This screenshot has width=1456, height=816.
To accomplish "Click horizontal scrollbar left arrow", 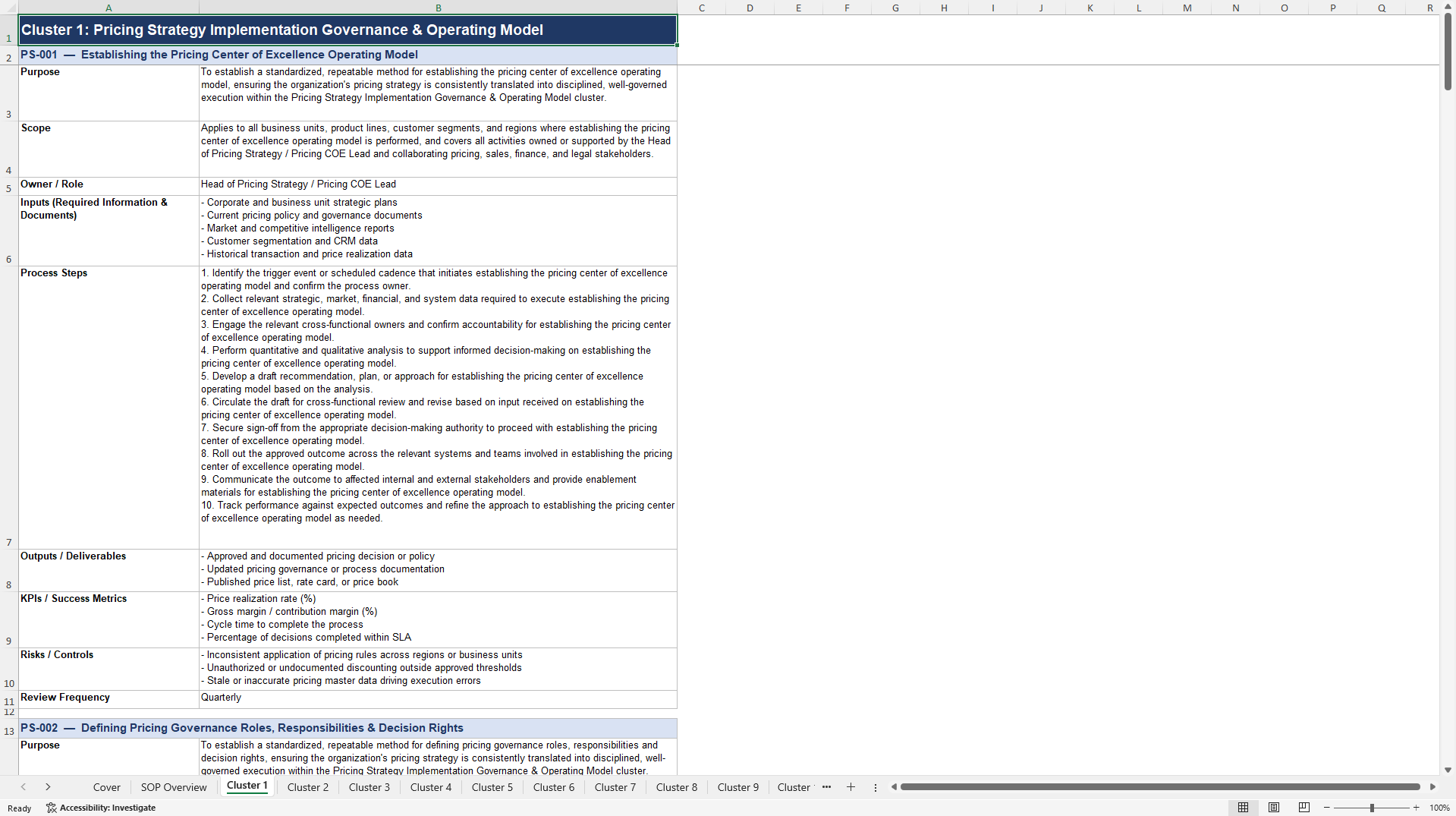I will [x=894, y=787].
